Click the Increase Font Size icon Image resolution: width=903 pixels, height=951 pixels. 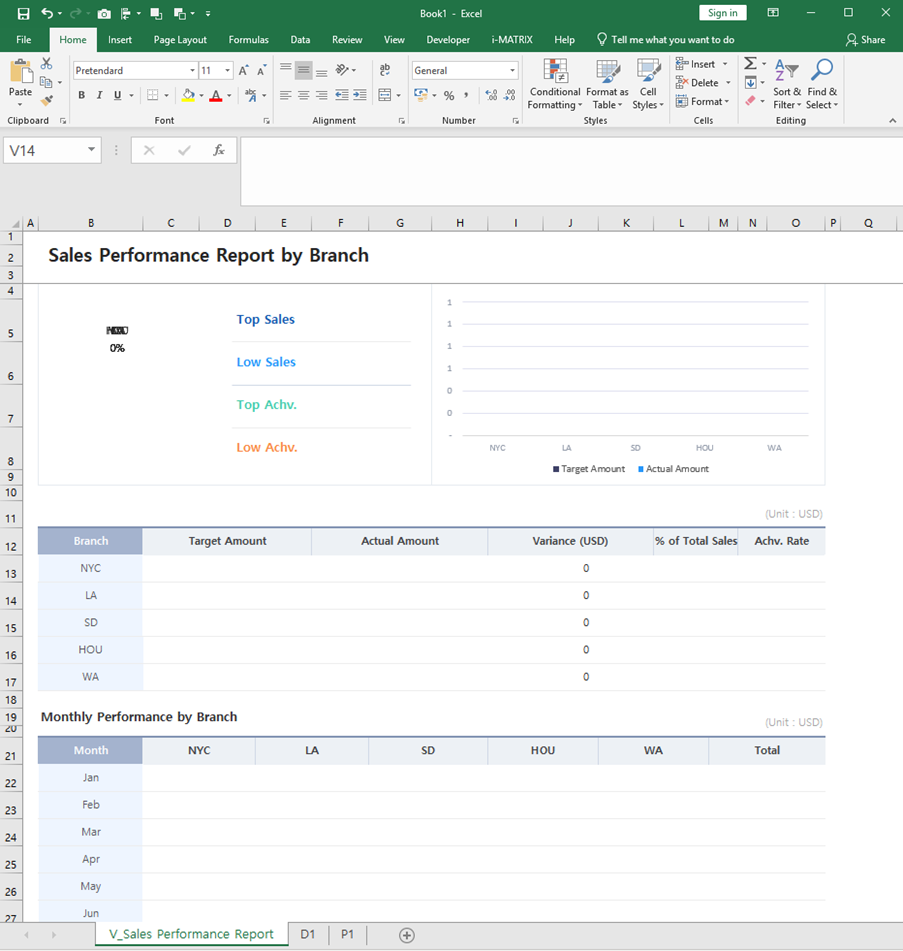(x=244, y=71)
